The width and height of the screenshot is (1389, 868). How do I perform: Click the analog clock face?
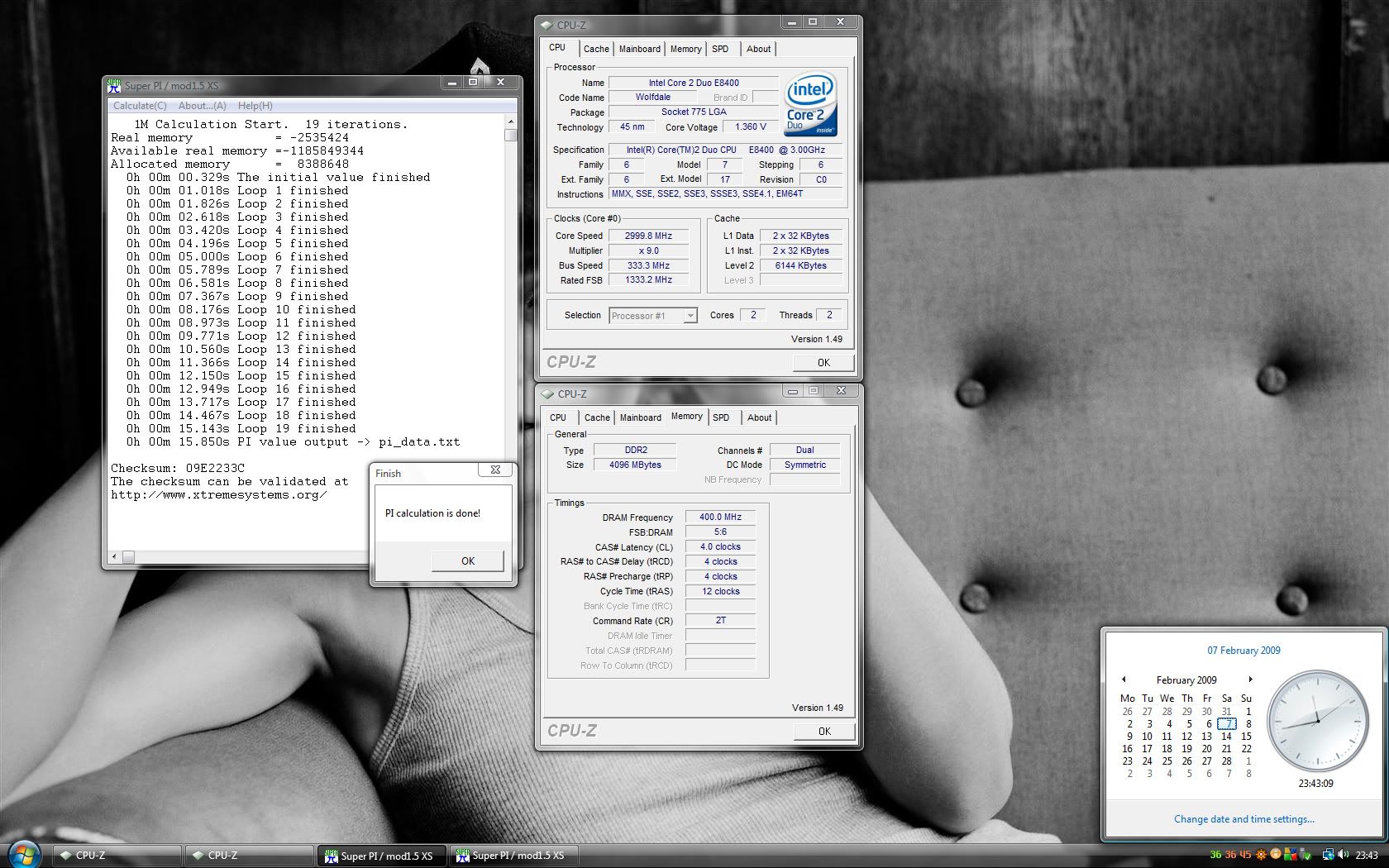click(1318, 721)
